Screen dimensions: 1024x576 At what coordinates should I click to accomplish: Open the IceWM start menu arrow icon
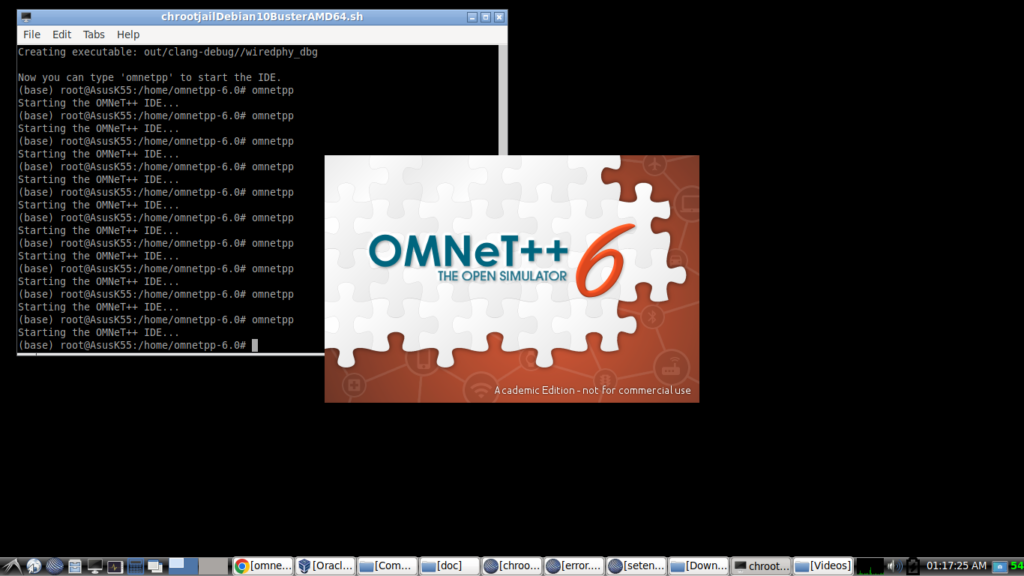coord(12,565)
